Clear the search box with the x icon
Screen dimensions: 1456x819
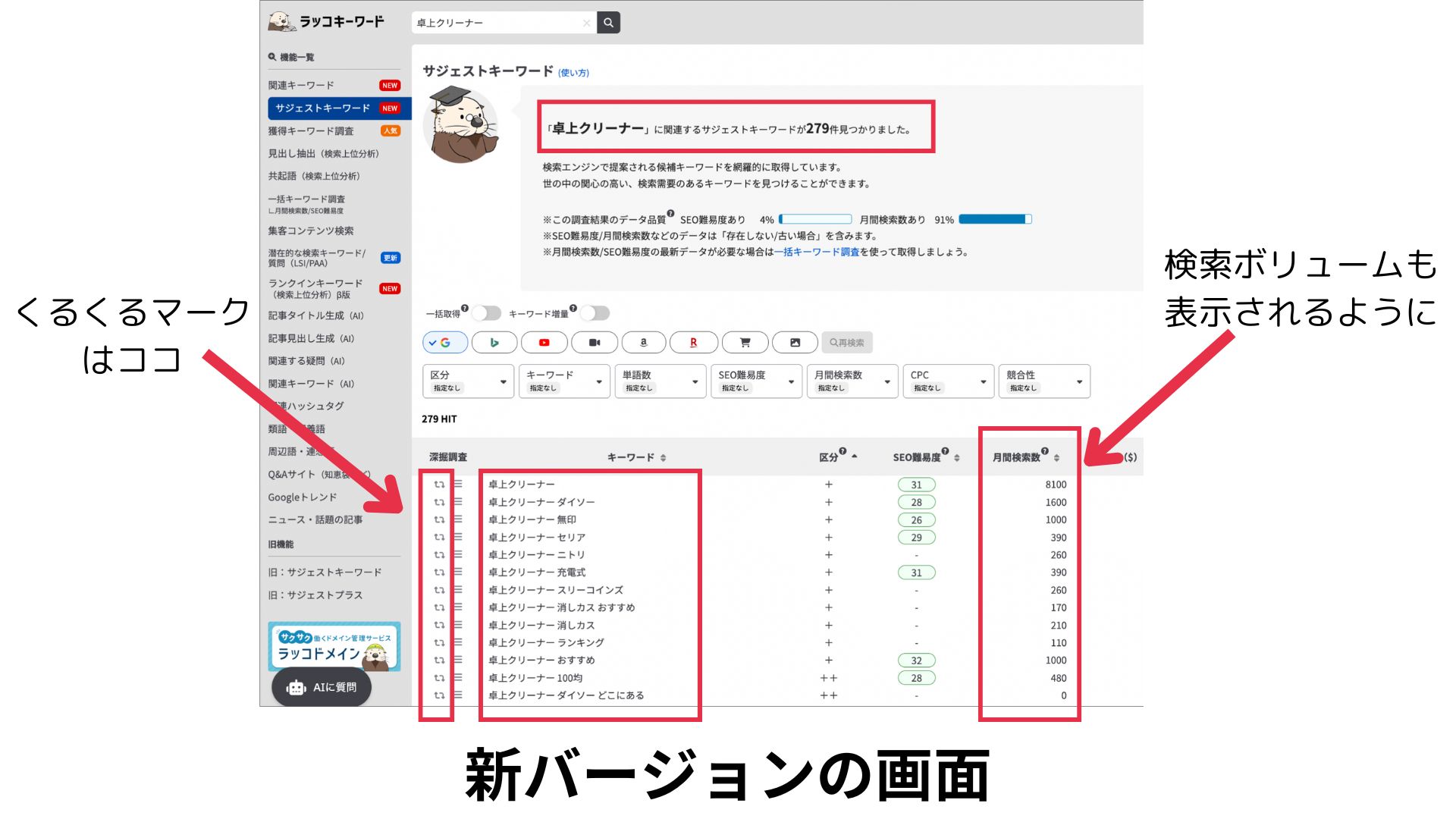pos(586,23)
